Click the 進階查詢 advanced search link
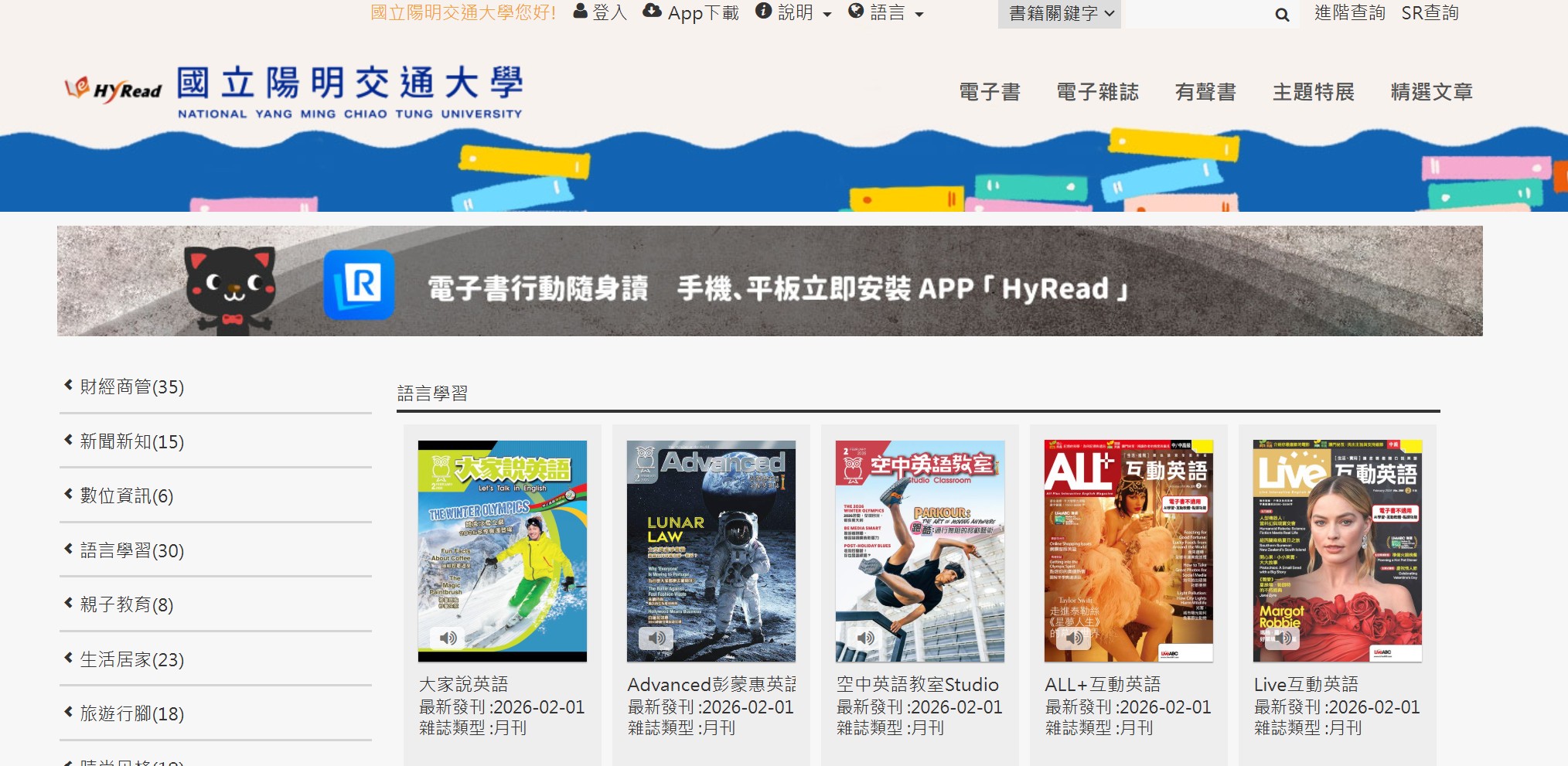 point(1350,12)
